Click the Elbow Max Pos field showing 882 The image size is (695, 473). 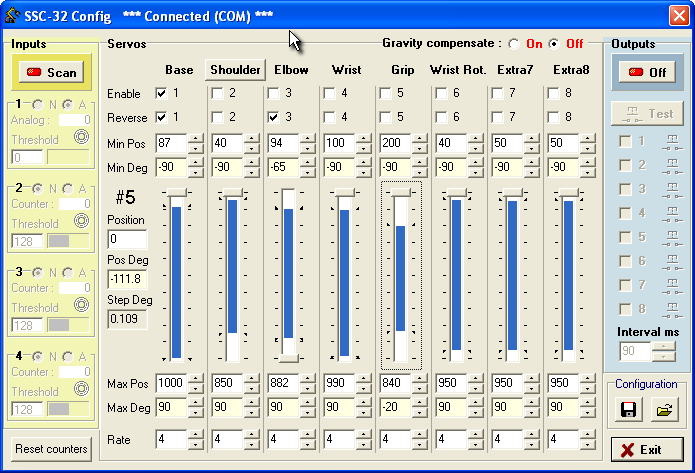point(284,383)
